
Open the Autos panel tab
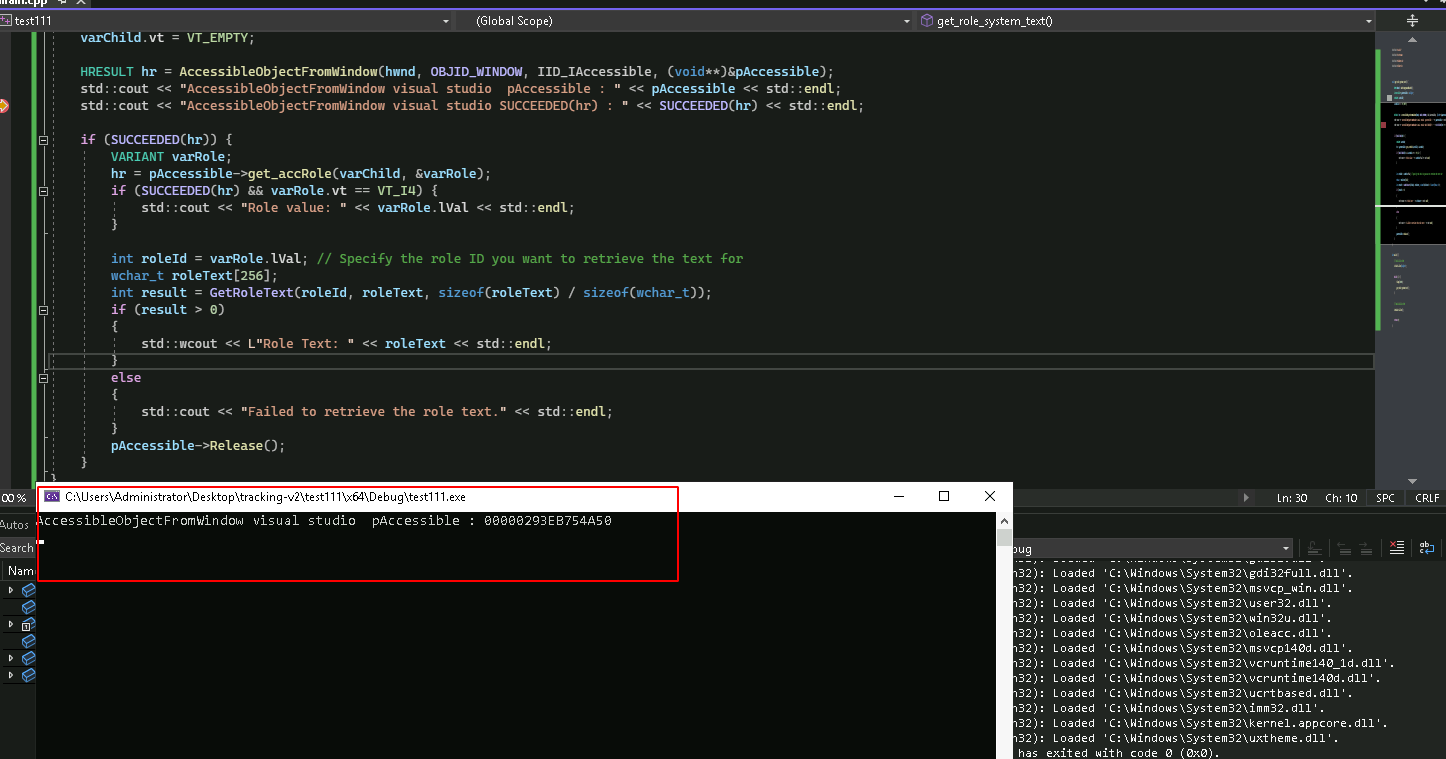click(14, 525)
